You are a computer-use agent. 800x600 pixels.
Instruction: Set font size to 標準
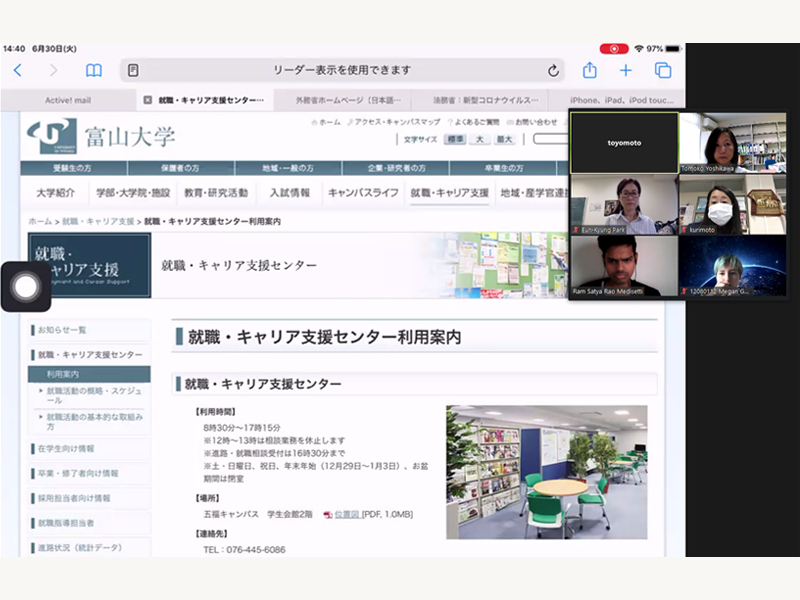coord(455,139)
